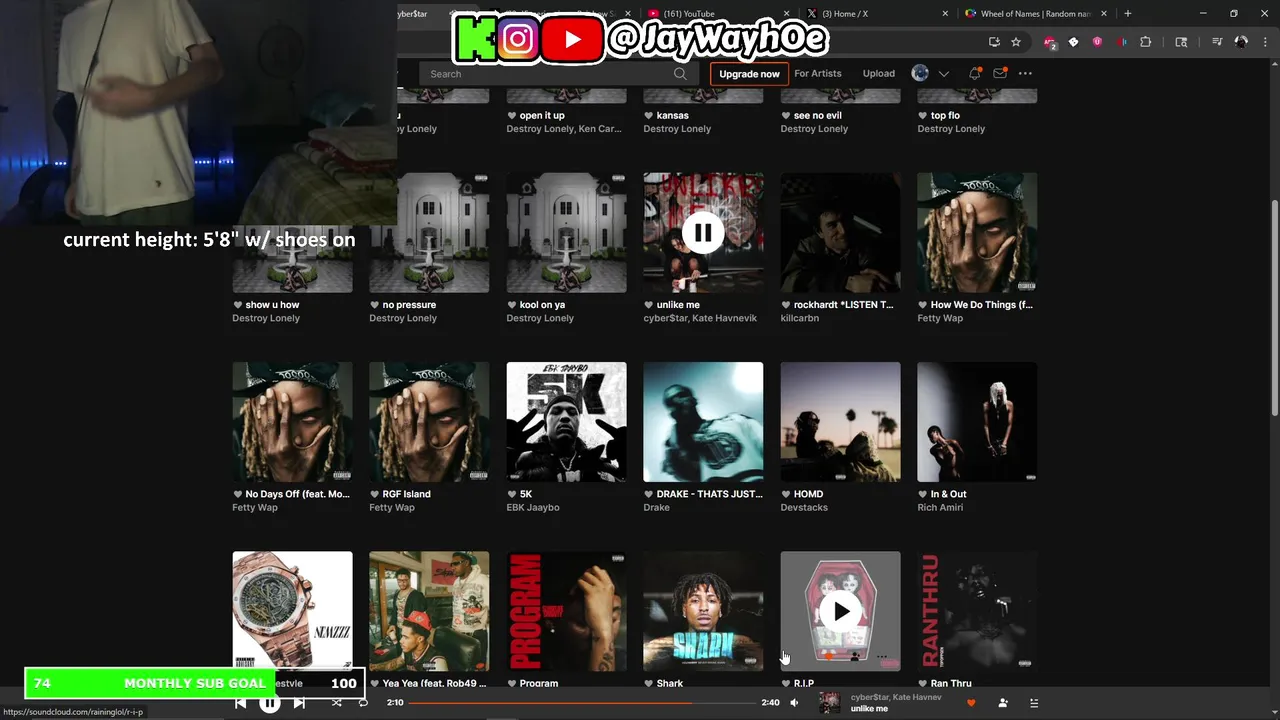Screen dimensions: 1280x720
Task: Click the SoundCloud profile avatar
Action: pos(920,73)
